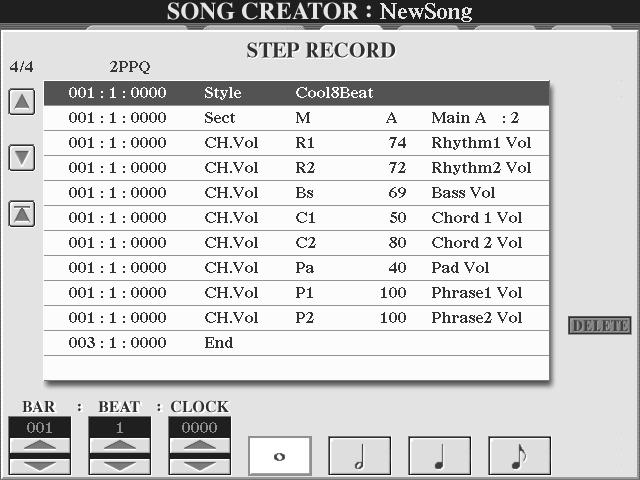This screenshot has width=640, height=480.
Task: Select the Phrase2 Vol event row
Action: (297, 318)
